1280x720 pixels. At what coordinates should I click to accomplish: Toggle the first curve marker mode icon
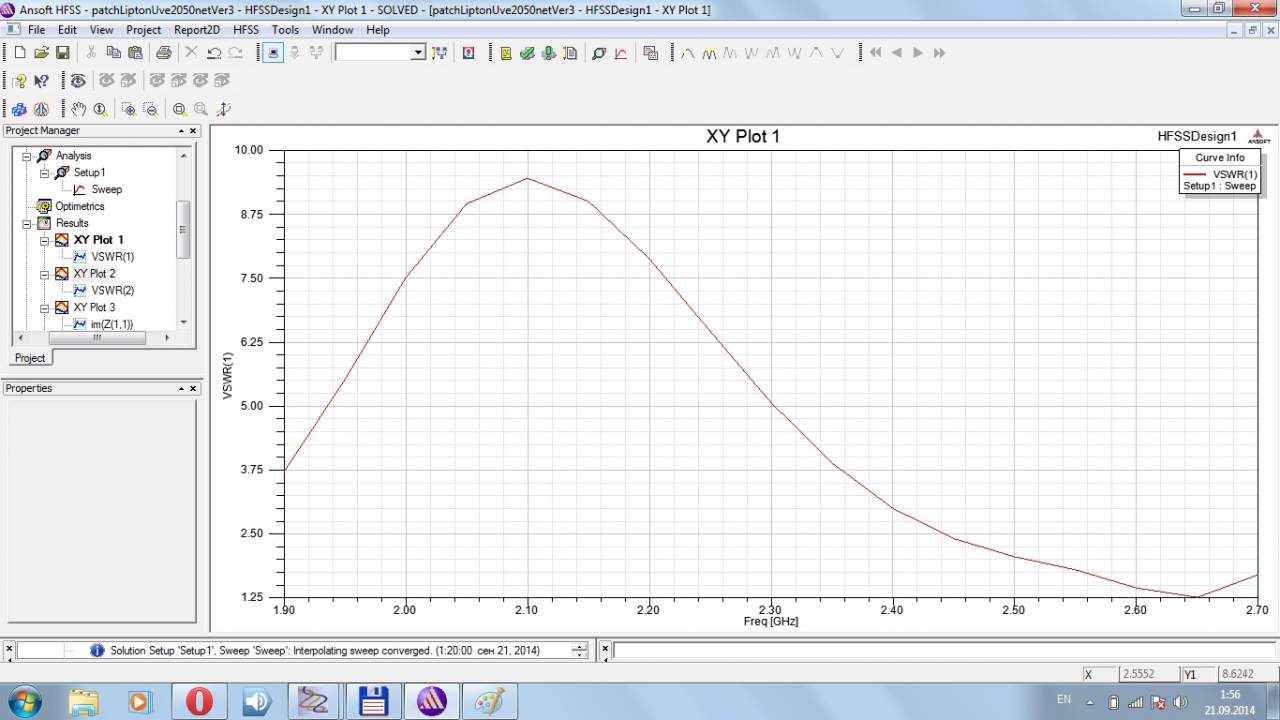pos(687,53)
